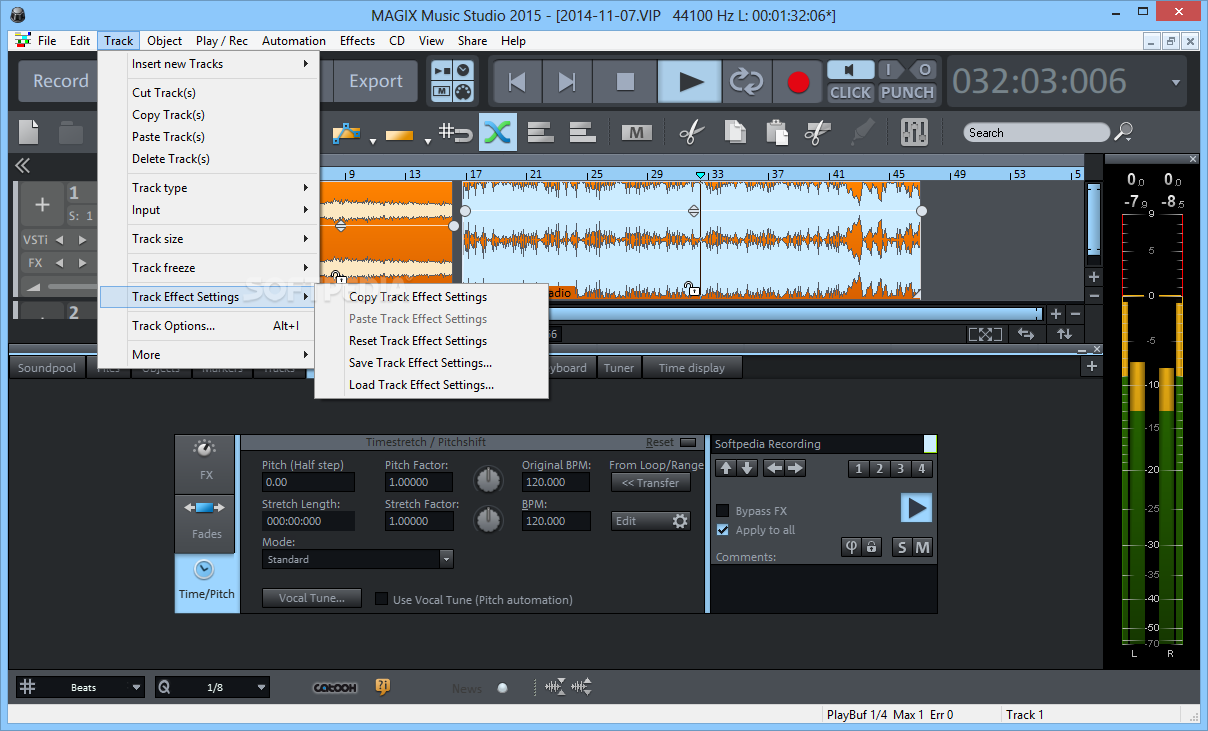
Task: Click the add track plus button
Action: click(x=42, y=205)
